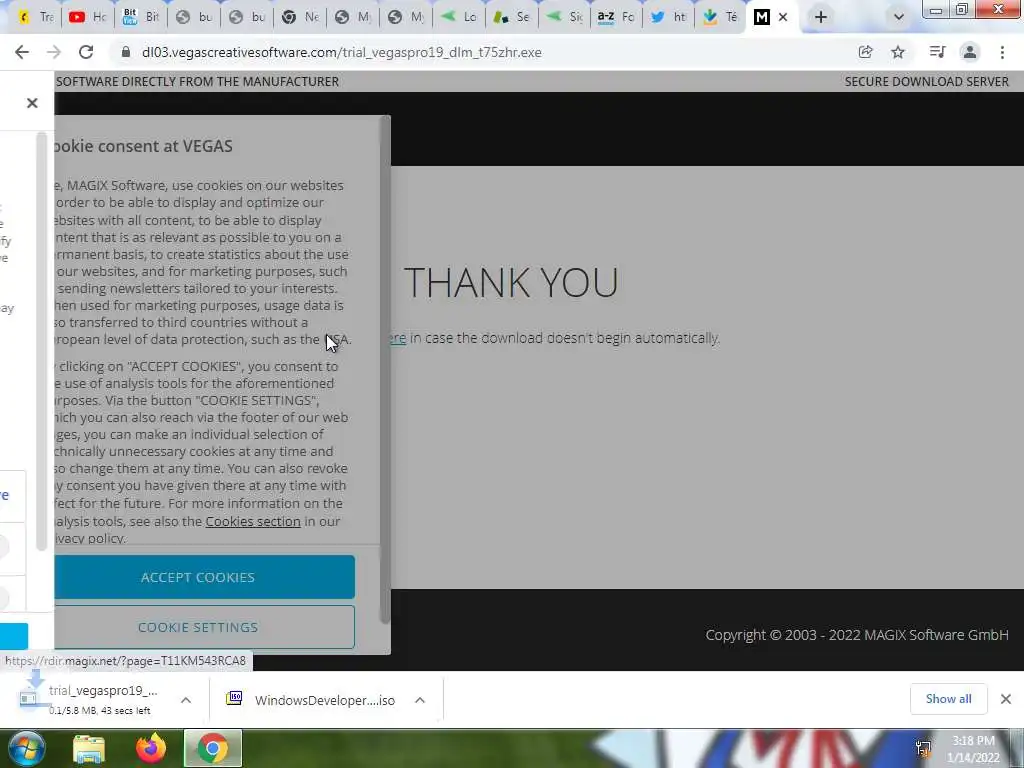Share this page via the share icon
The height and width of the screenshot is (768, 1024).
click(865, 52)
